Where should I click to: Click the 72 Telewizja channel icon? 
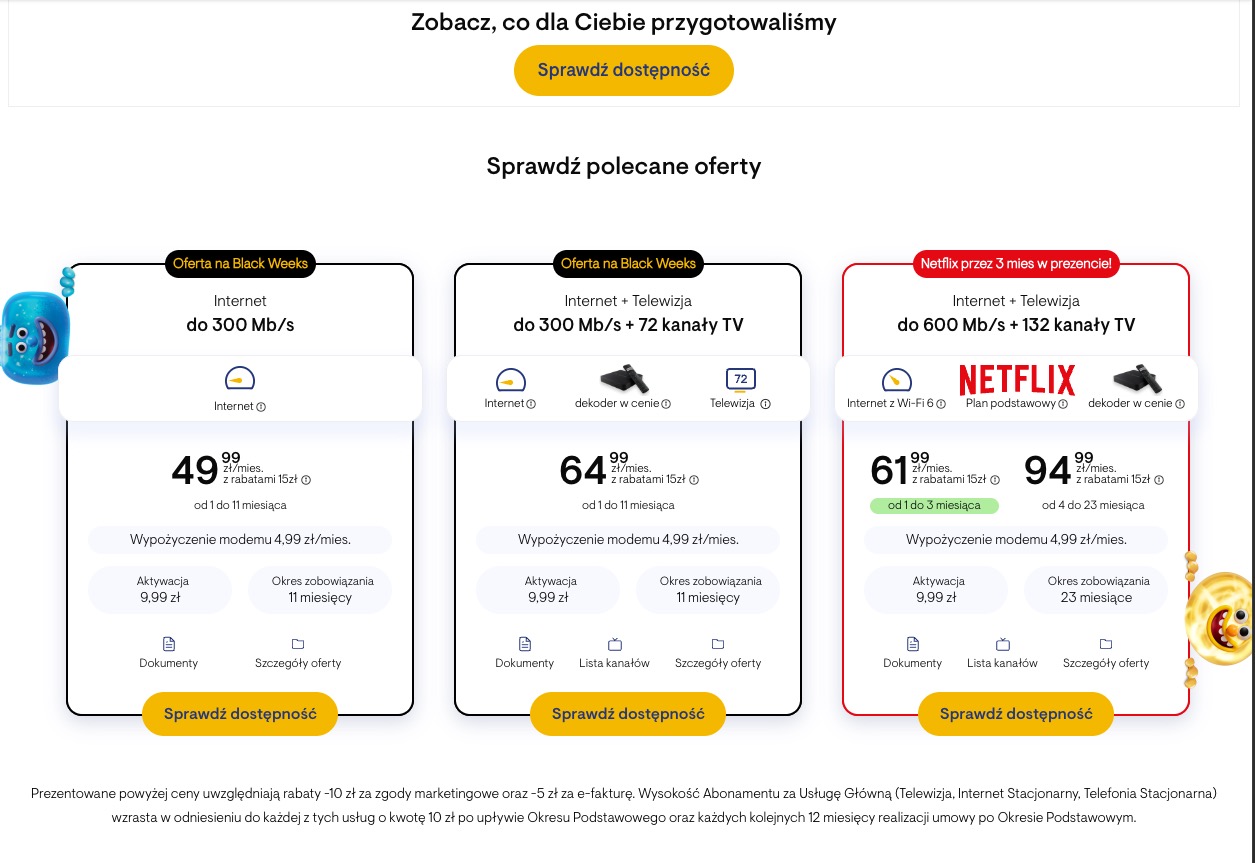click(x=740, y=380)
